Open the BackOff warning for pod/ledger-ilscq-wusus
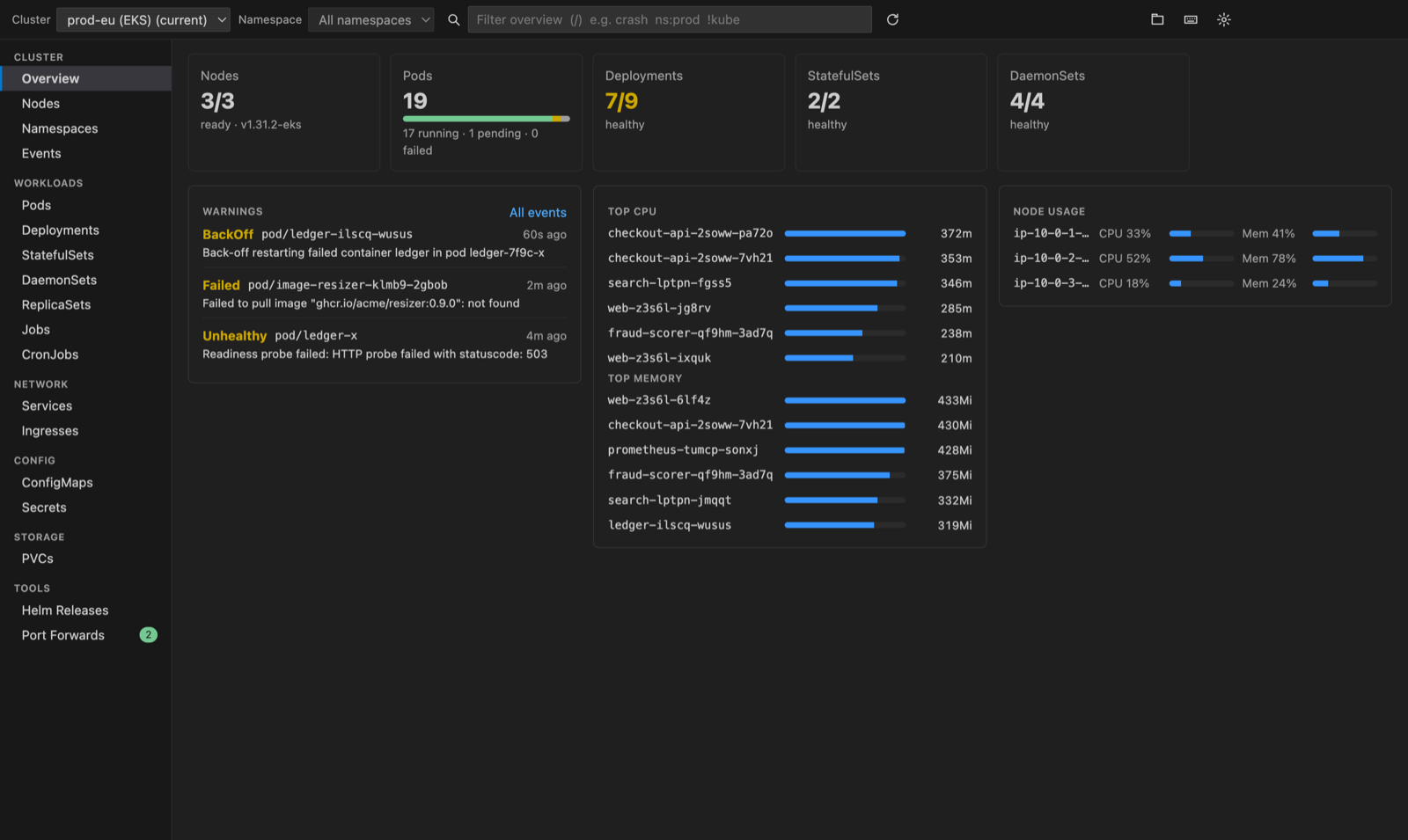1408x840 pixels. click(x=385, y=243)
